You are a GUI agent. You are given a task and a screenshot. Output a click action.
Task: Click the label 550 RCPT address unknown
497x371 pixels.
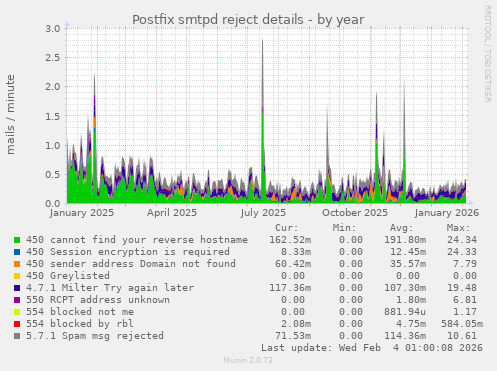(98, 300)
